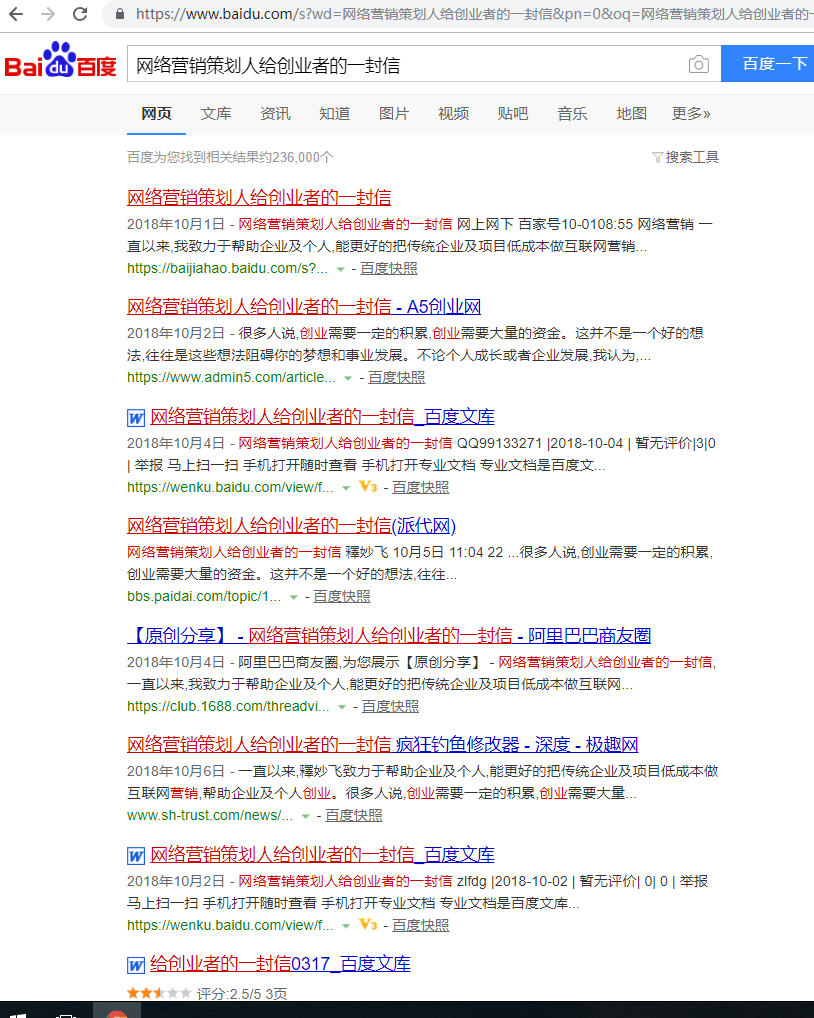The image size is (814, 1018).
Task: Click the address bar lock icon
Action: tap(121, 14)
